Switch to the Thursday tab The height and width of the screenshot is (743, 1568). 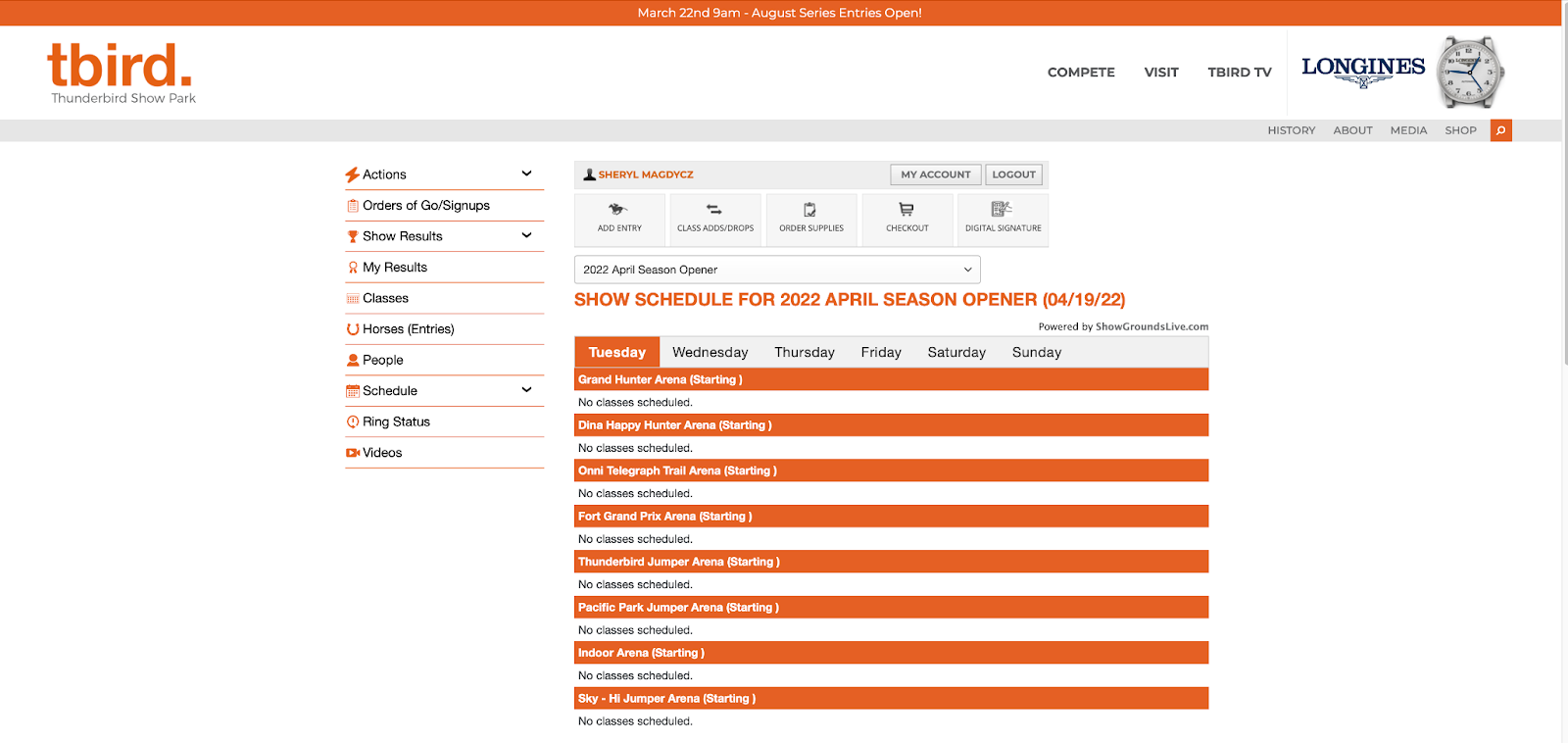click(x=805, y=352)
